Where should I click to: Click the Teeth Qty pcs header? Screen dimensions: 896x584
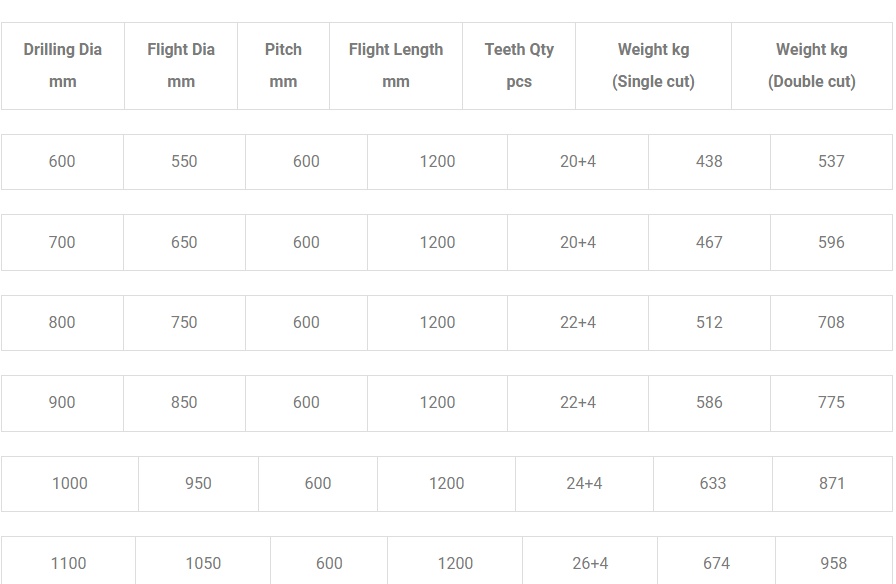(519, 65)
